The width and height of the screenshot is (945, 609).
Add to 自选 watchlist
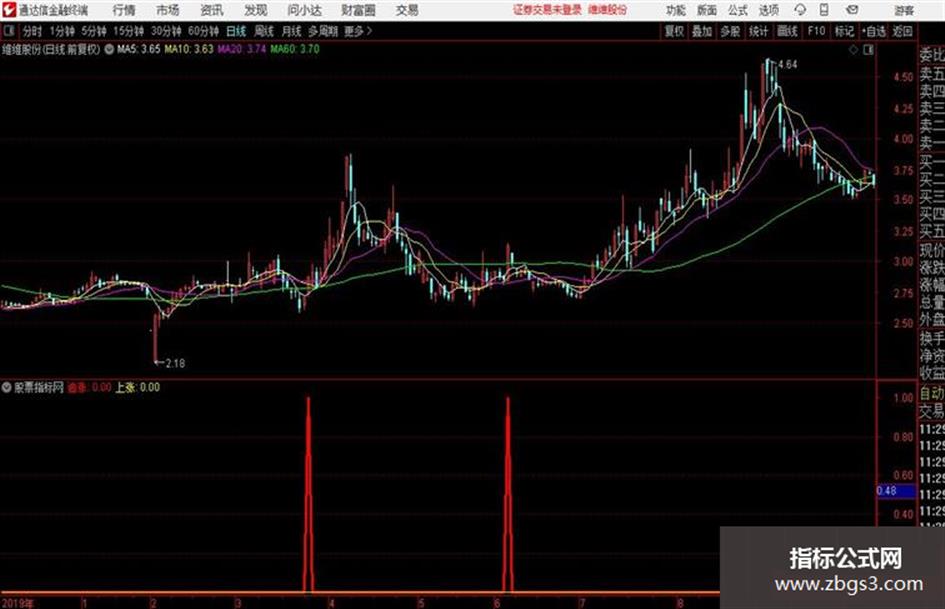pos(873,31)
